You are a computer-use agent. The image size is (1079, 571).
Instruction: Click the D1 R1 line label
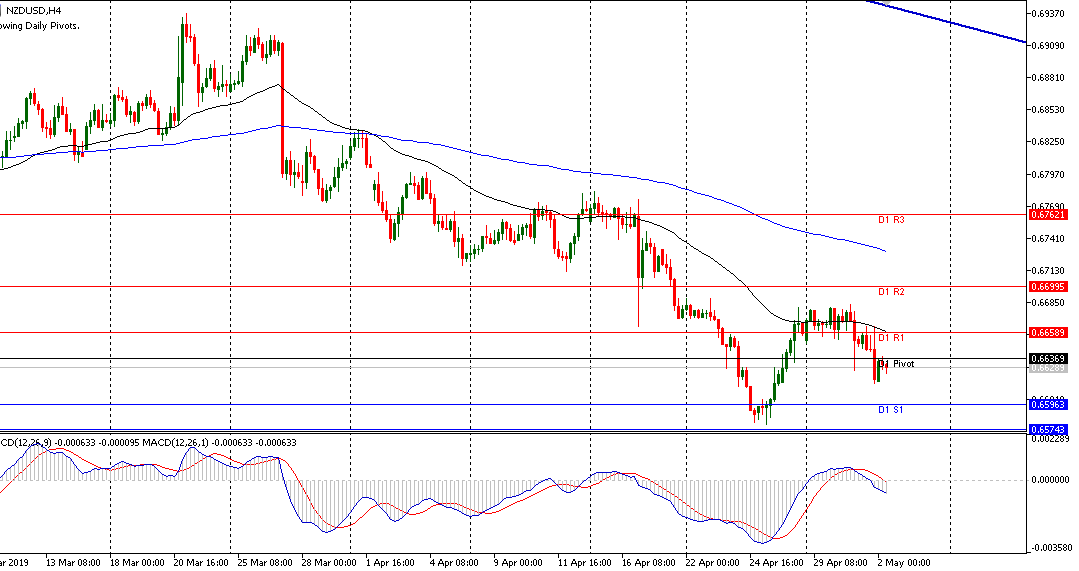[891, 338]
